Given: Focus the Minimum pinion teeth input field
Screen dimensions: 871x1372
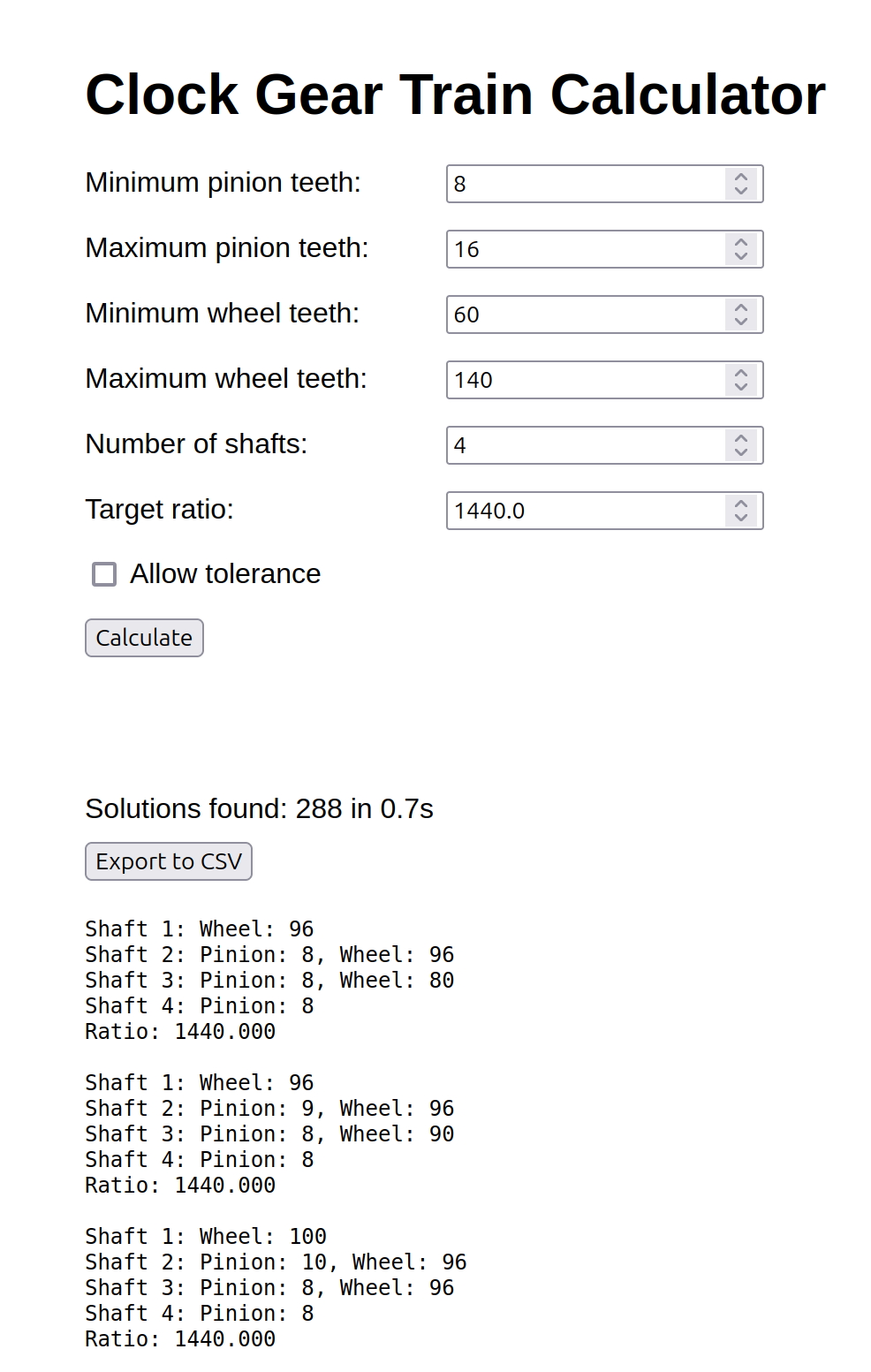Looking at the screenshot, I should (x=585, y=184).
